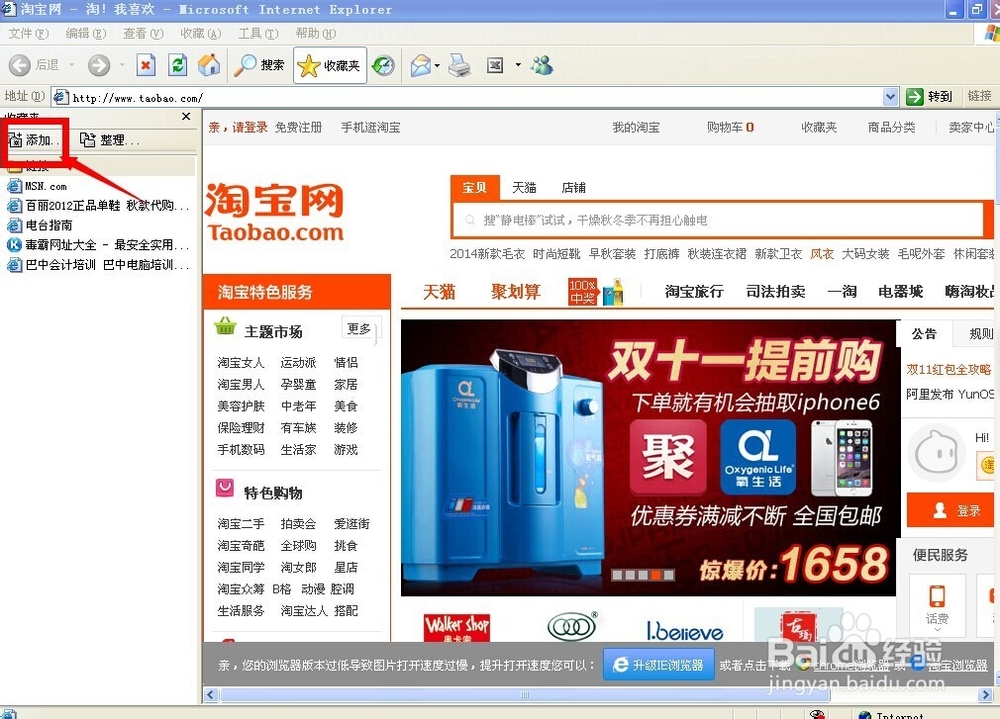Screen dimensions: 1000x719
Task: Open the 帮助(H) menu
Action: (315, 33)
